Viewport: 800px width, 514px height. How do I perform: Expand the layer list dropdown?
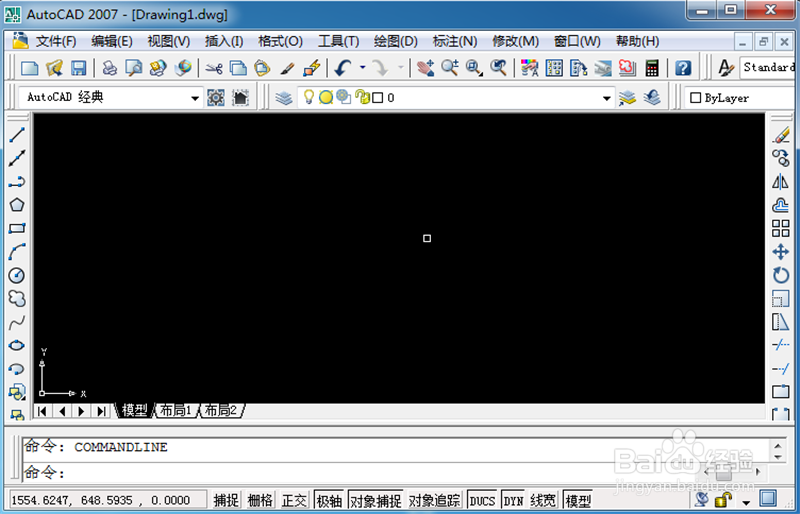click(x=607, y=97)
